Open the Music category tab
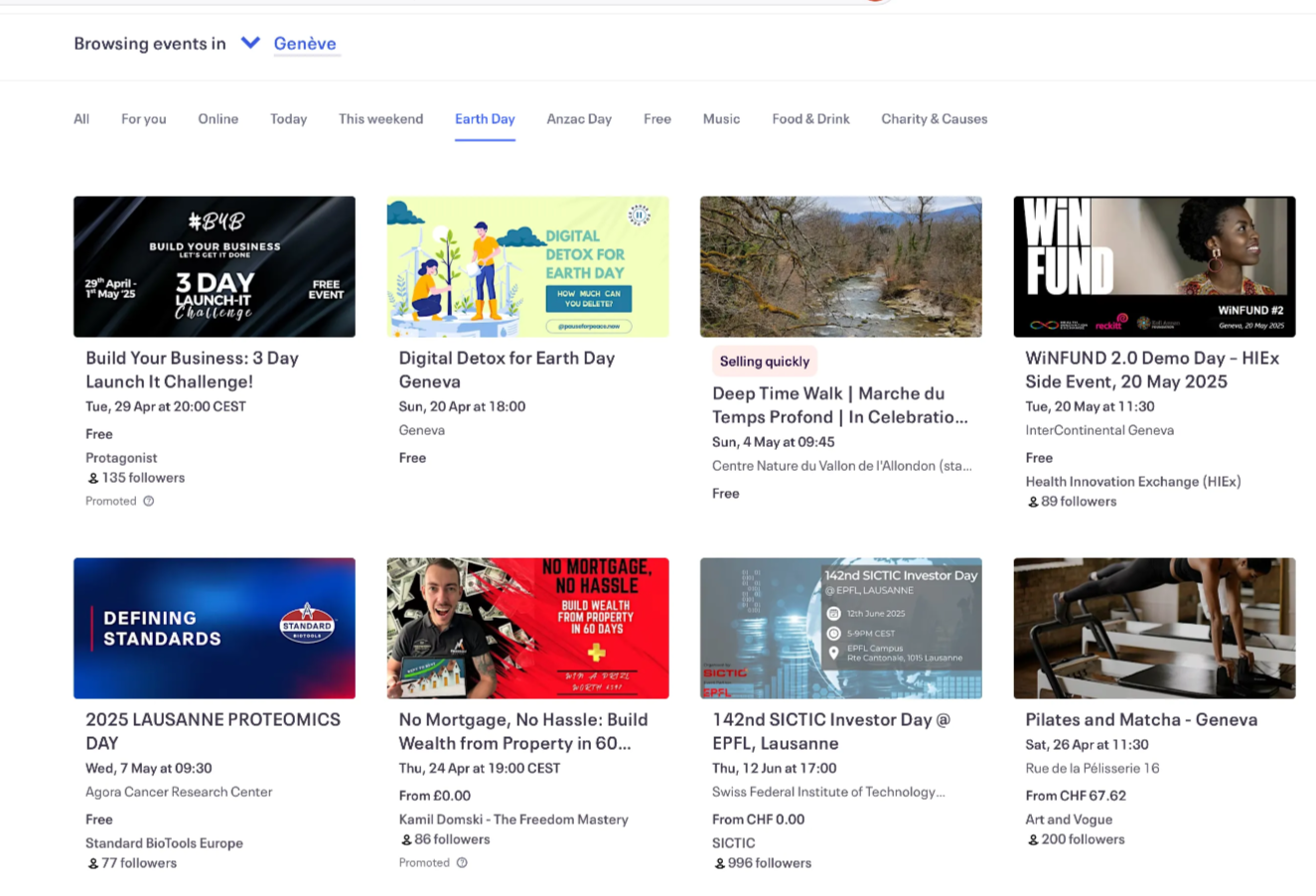The image size is (1316, 896). coord(721,119)
